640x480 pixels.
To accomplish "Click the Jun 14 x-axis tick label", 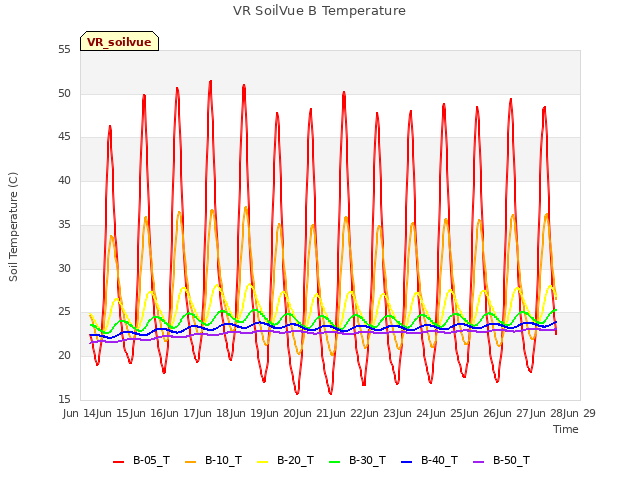I will [80, 413].
